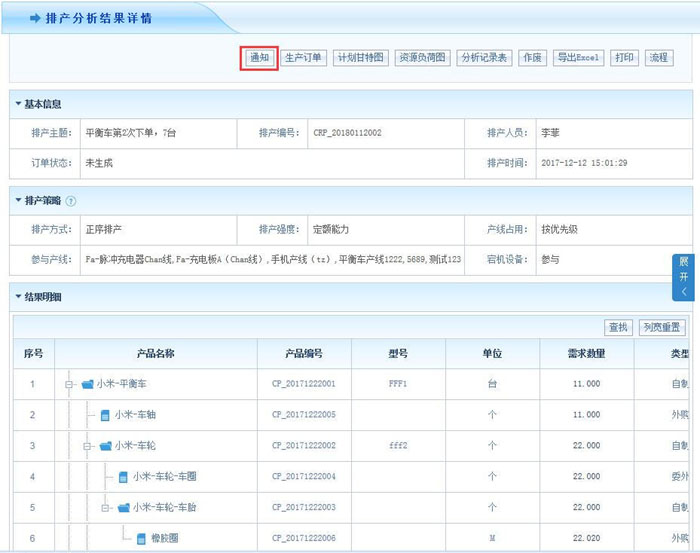This screenshot has height=553, width=700.
Task: Collapse the 小米-车轮 tree node
Action: 87,446
